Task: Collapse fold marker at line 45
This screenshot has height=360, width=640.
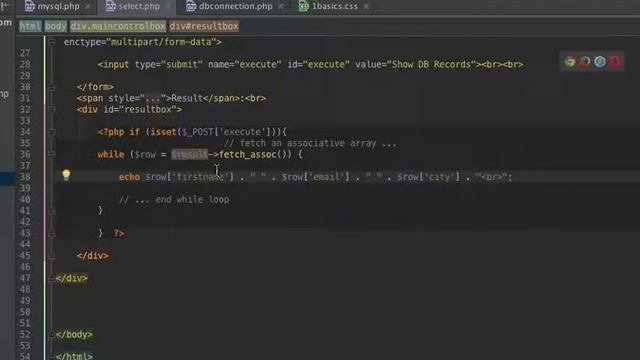Action: [52, 256]
